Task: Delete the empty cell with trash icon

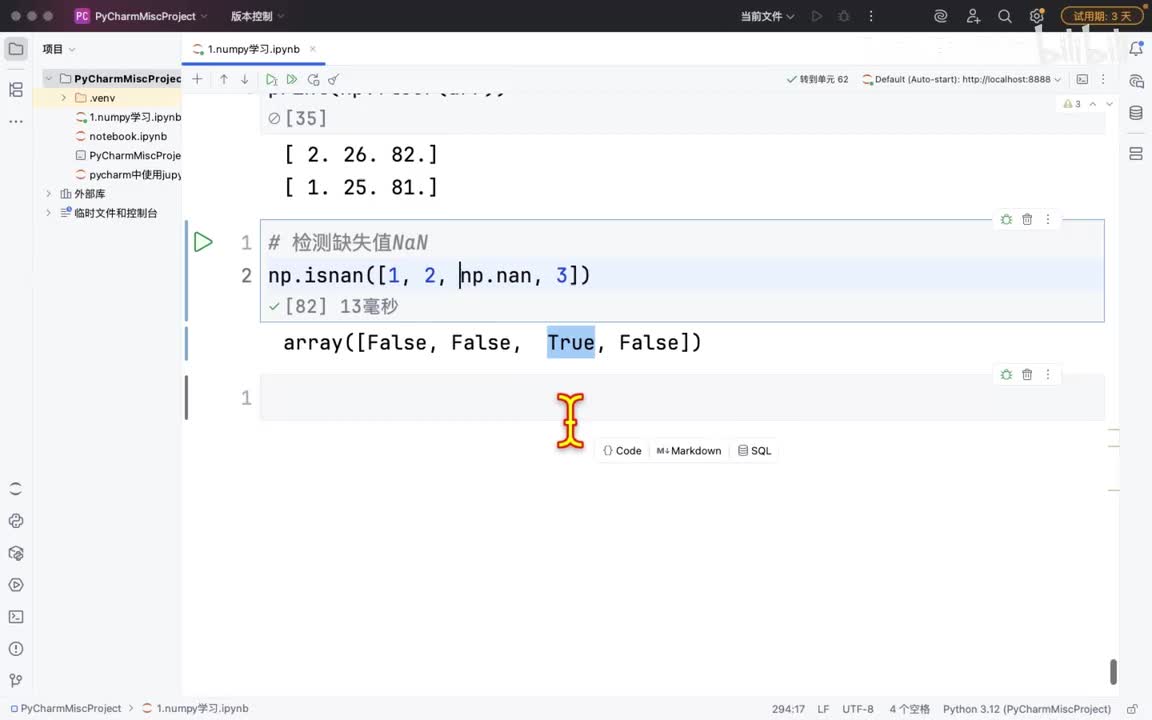Action: (1027, 374)
